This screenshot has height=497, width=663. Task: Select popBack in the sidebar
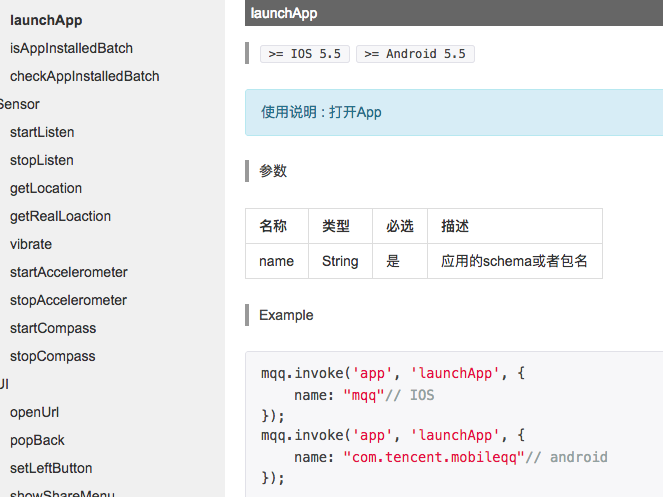point(37,440)
